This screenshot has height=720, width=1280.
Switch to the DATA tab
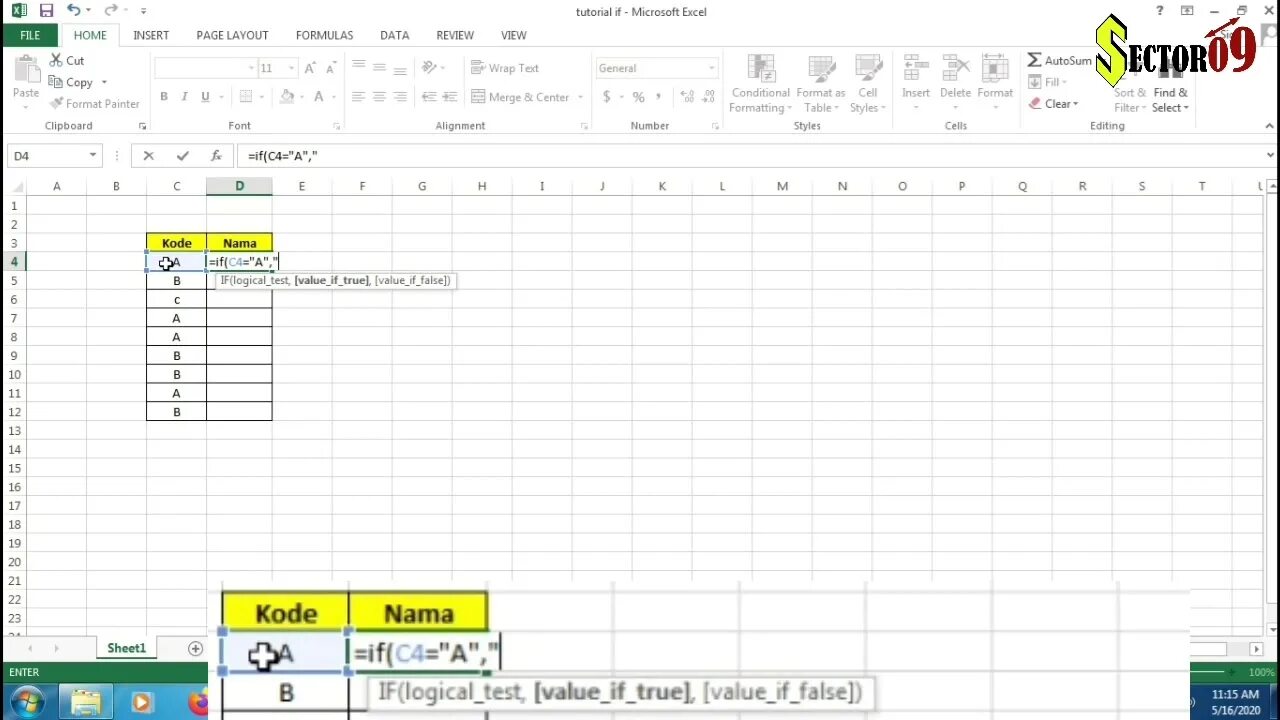click(394, 35)
